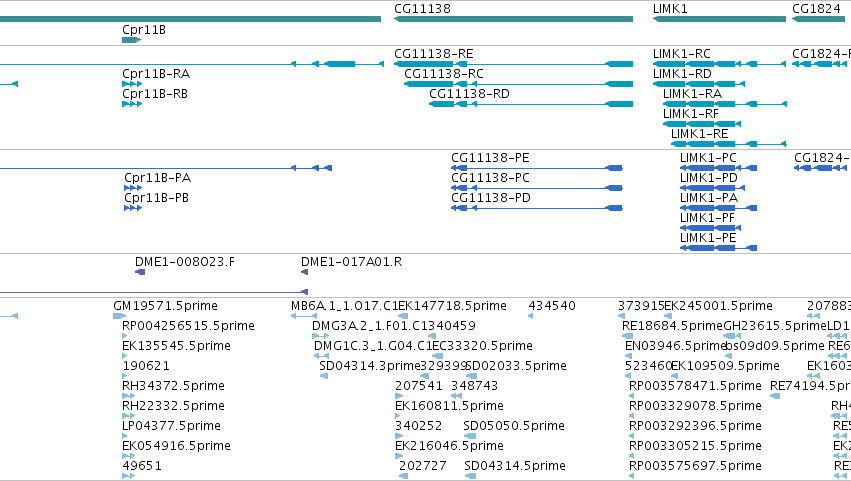
Task: Click EST label RP003575697.5prime
Action: [695, 466]
